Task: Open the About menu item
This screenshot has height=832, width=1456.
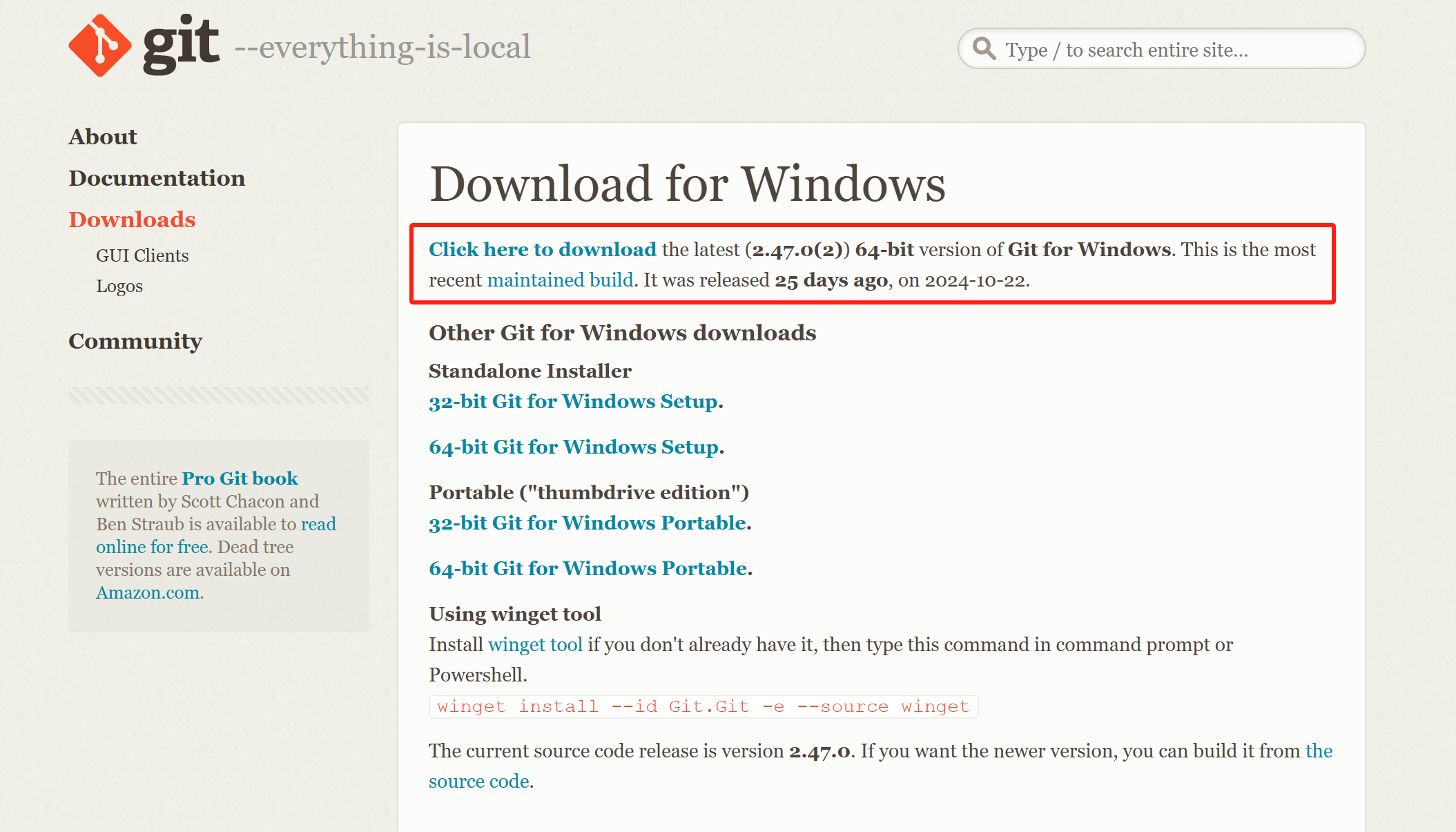Action: 103,137
